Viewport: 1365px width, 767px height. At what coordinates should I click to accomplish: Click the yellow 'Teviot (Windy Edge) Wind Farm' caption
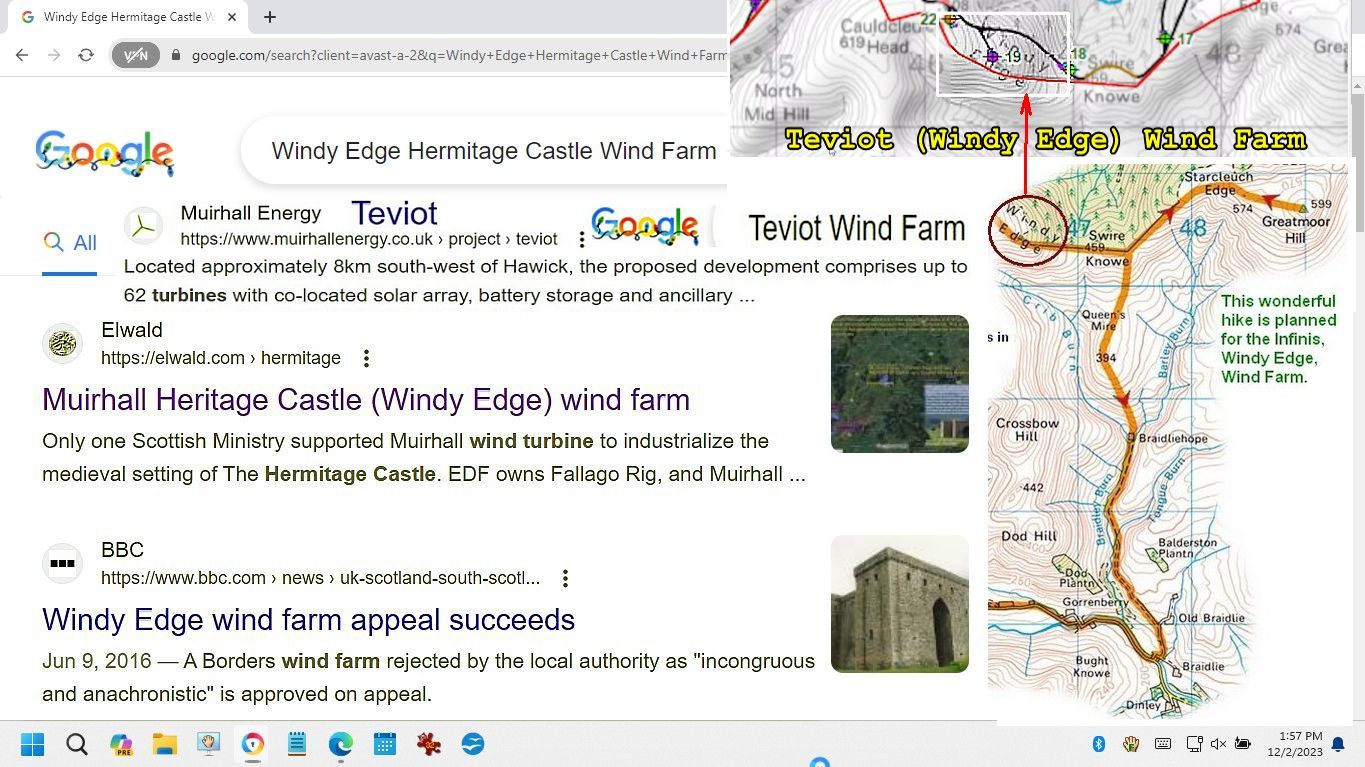(1045, 140)
